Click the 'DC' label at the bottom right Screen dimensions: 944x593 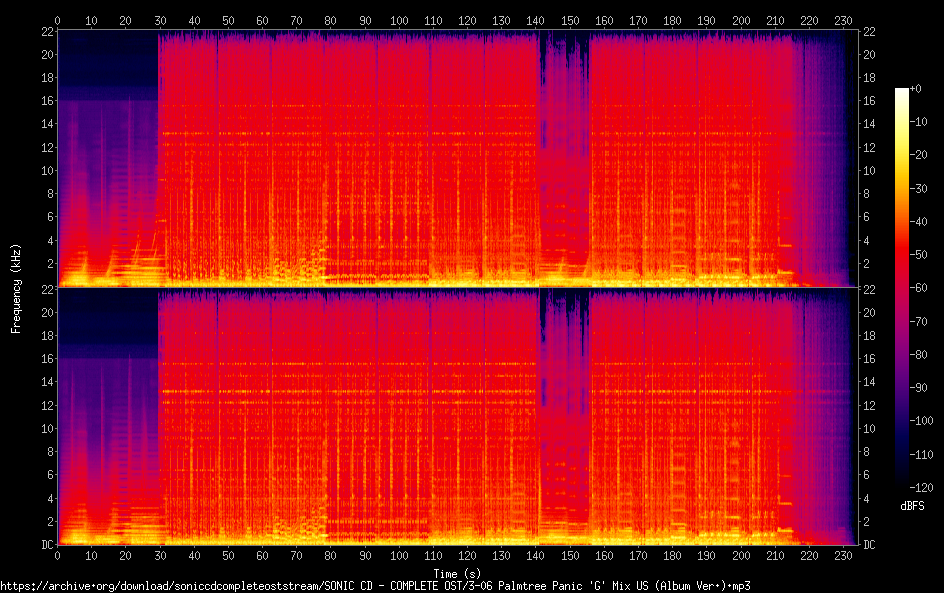[x=870, y=545]
